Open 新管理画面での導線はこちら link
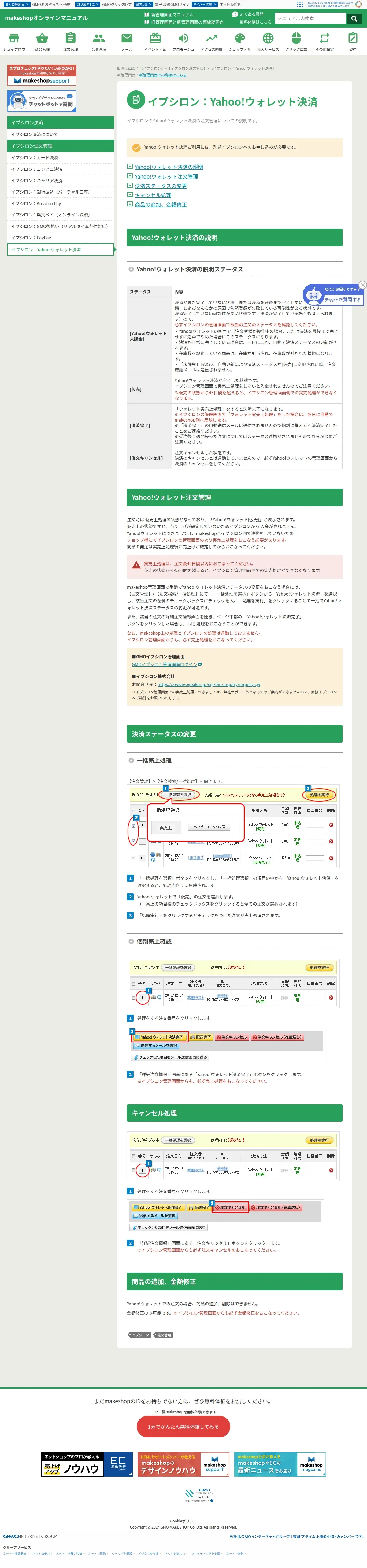The image size is (367, 1568). [x=162, y=76]
